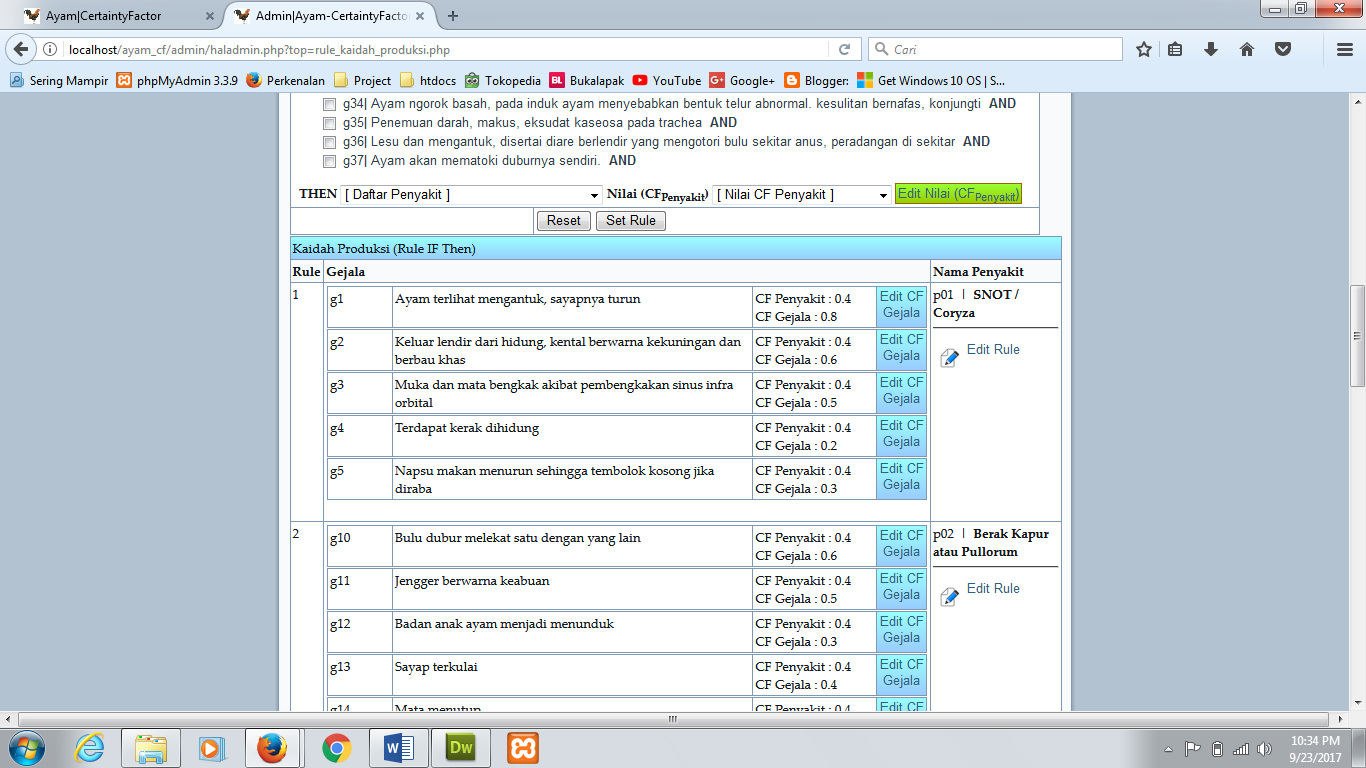The image size is (1366, 768).
Task: Open the Google+ bookmark
Action: click(742, 81)
